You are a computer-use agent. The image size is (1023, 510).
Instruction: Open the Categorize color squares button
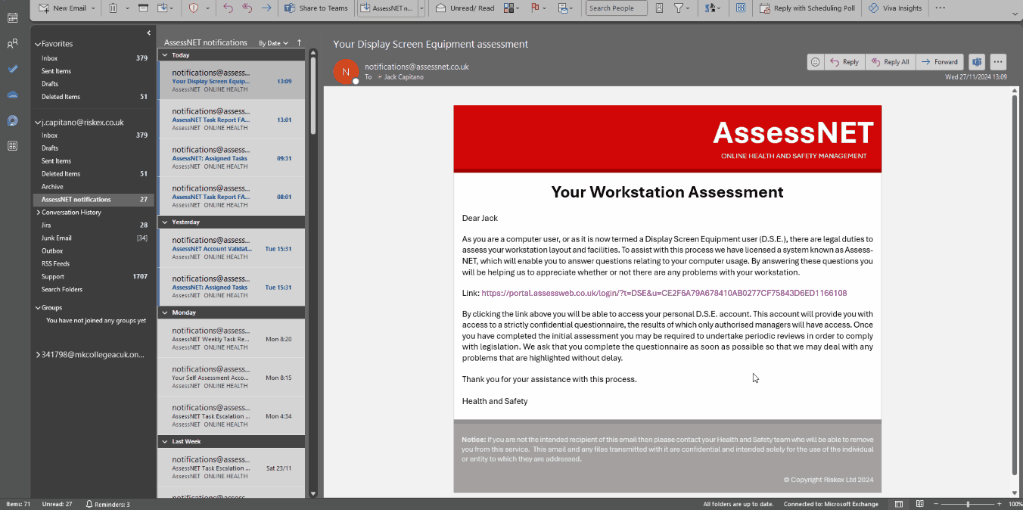coord(512,8)
